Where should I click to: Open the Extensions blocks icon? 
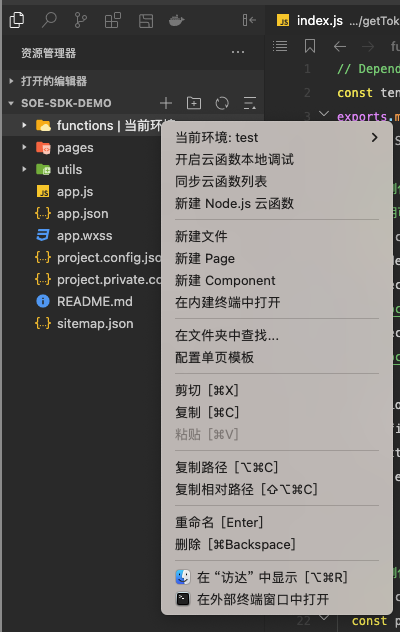pos(112,20)
